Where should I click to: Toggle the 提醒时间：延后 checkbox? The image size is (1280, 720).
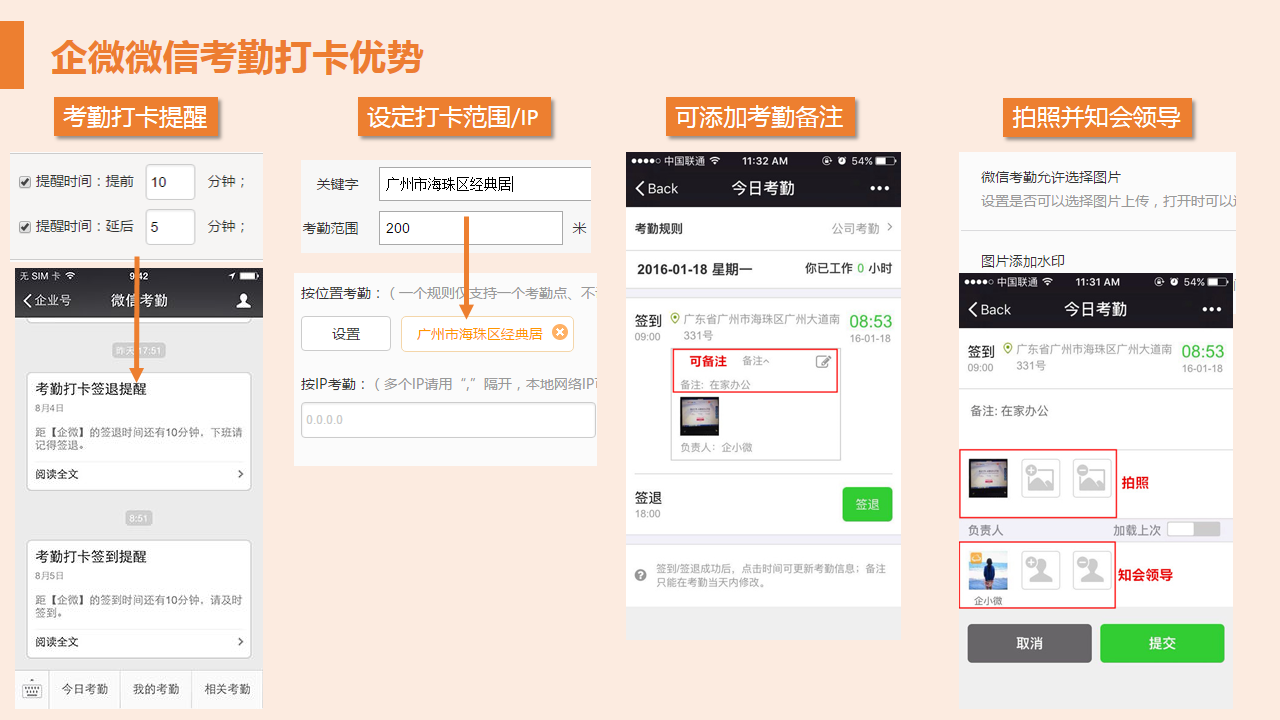pyautogui.click(x=25, y=227)
